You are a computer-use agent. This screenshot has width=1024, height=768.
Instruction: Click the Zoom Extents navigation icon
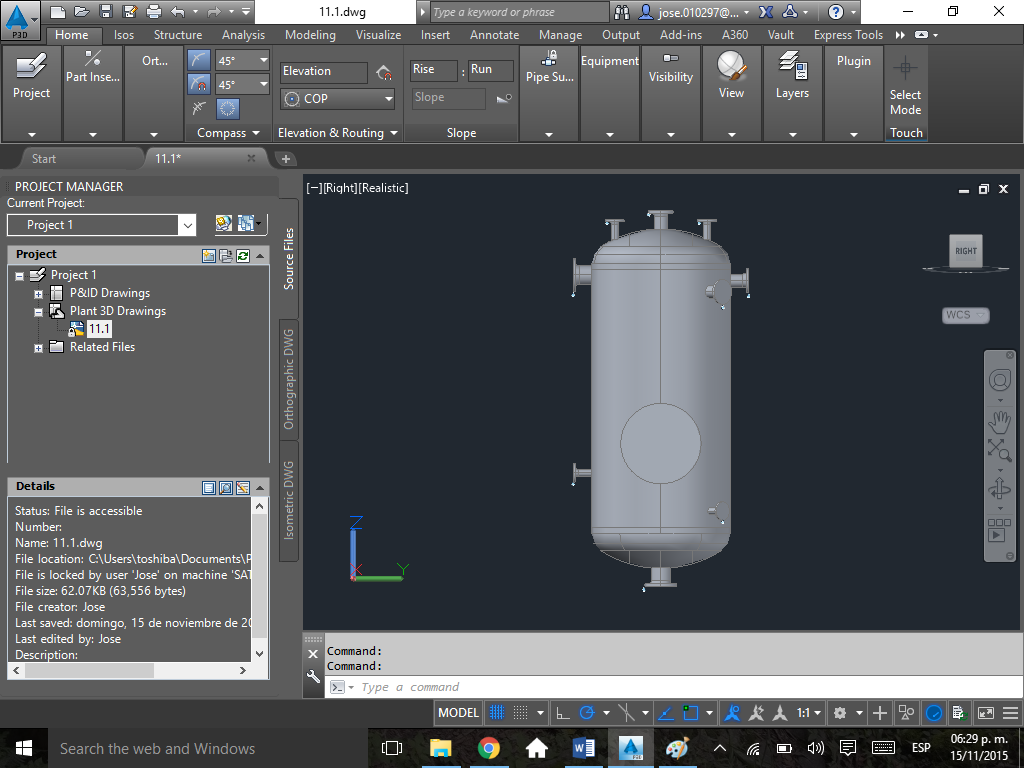coord(999,450)
